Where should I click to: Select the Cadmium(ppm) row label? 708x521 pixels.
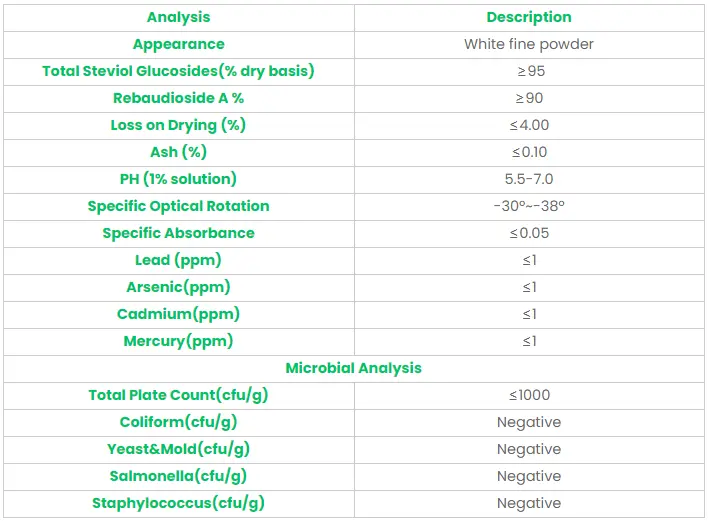point(178,314)
